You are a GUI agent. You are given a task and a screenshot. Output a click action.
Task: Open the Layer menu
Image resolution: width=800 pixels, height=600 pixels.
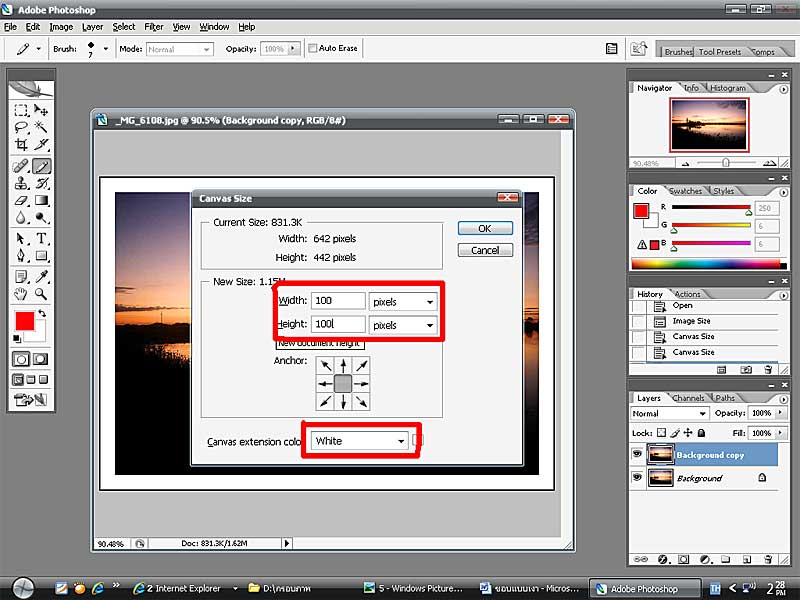pyautogui.click(x=92, y=27)
